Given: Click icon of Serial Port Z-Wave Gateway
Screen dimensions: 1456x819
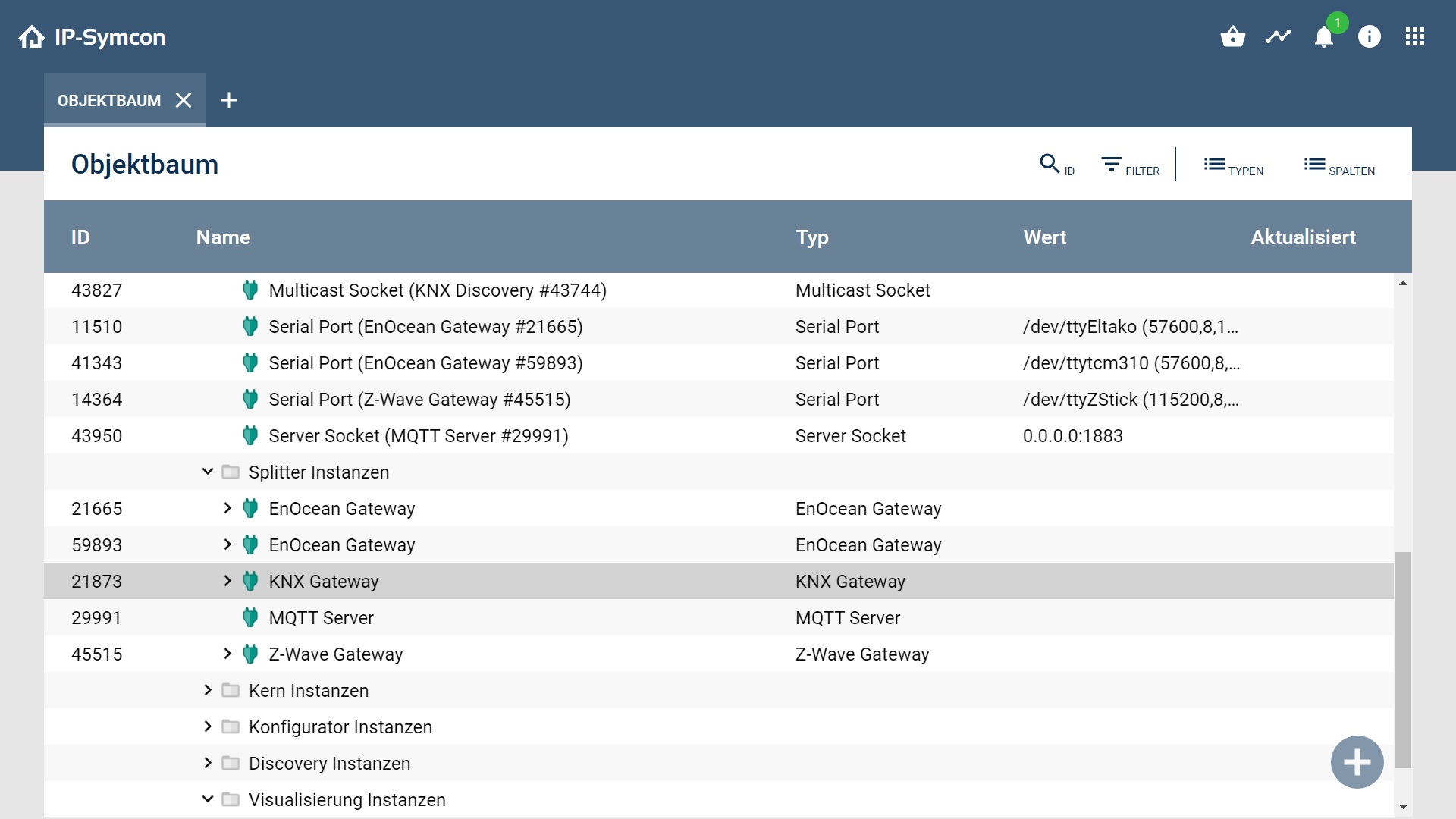Looking at the screenshot, I should [250, 399].
